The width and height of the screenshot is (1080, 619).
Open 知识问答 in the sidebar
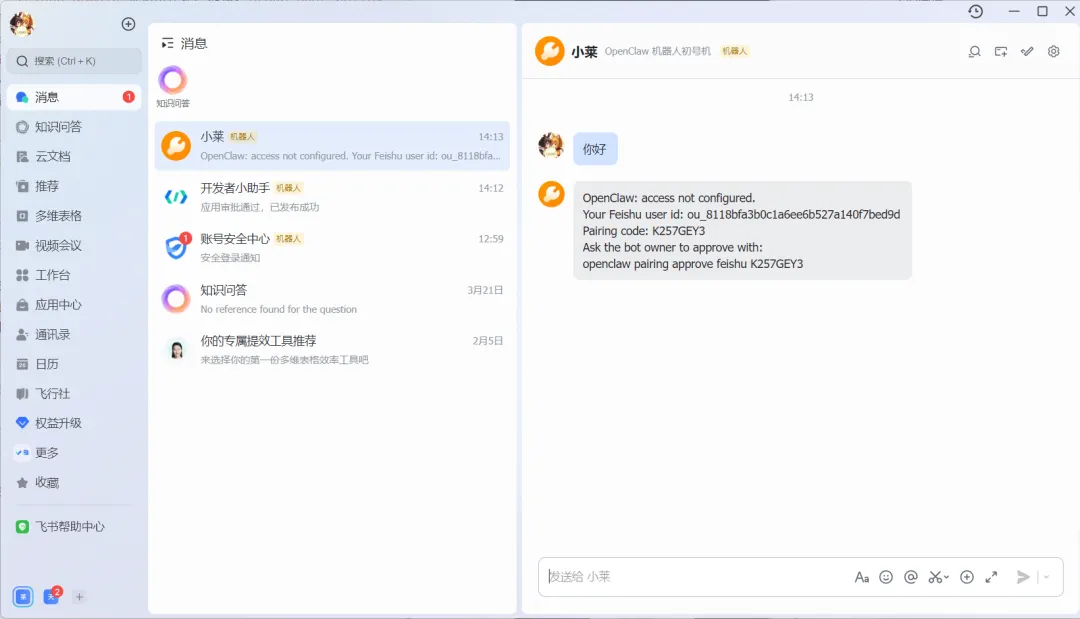point(74,127)
